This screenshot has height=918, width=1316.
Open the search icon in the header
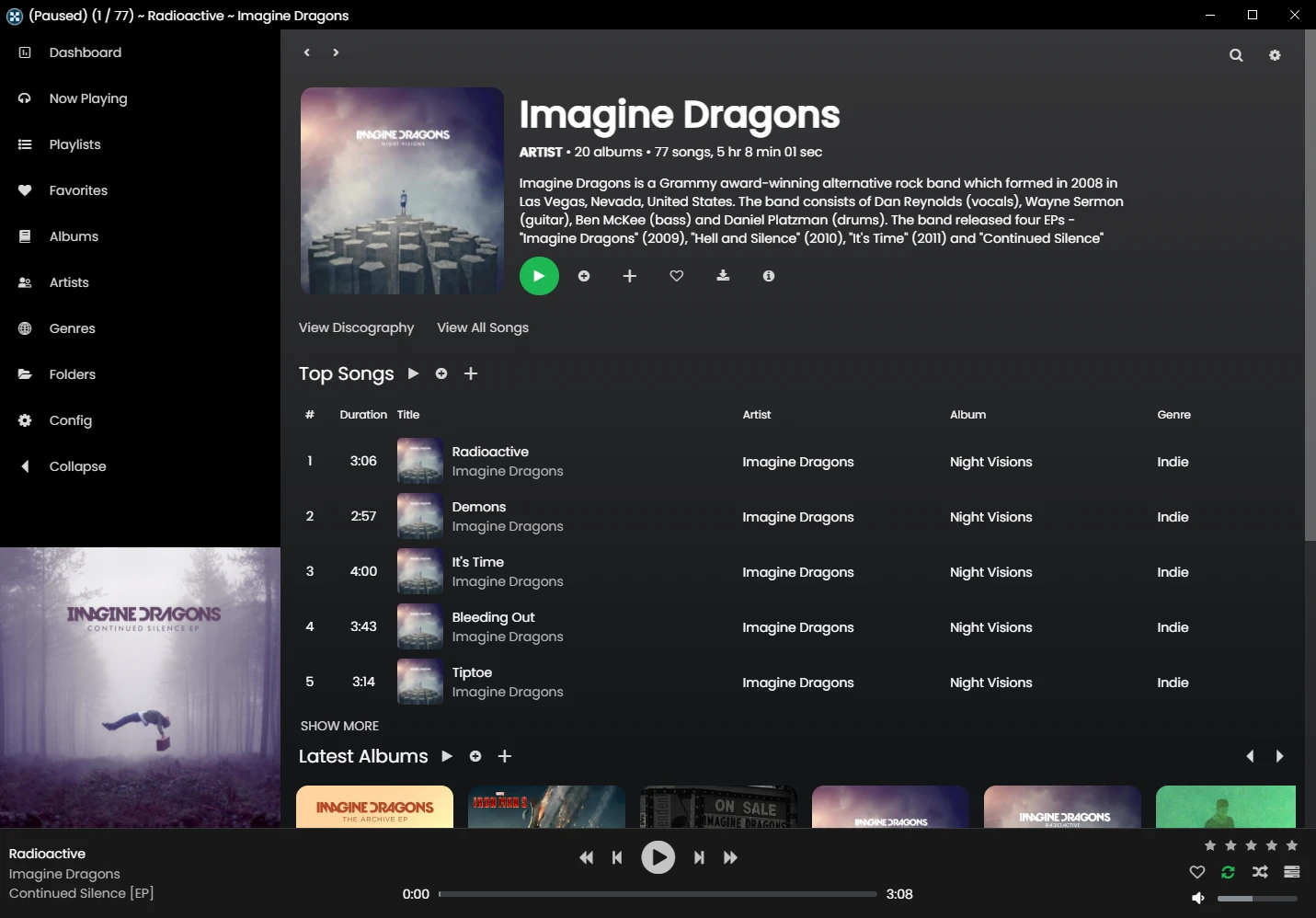click(1236, 55)
